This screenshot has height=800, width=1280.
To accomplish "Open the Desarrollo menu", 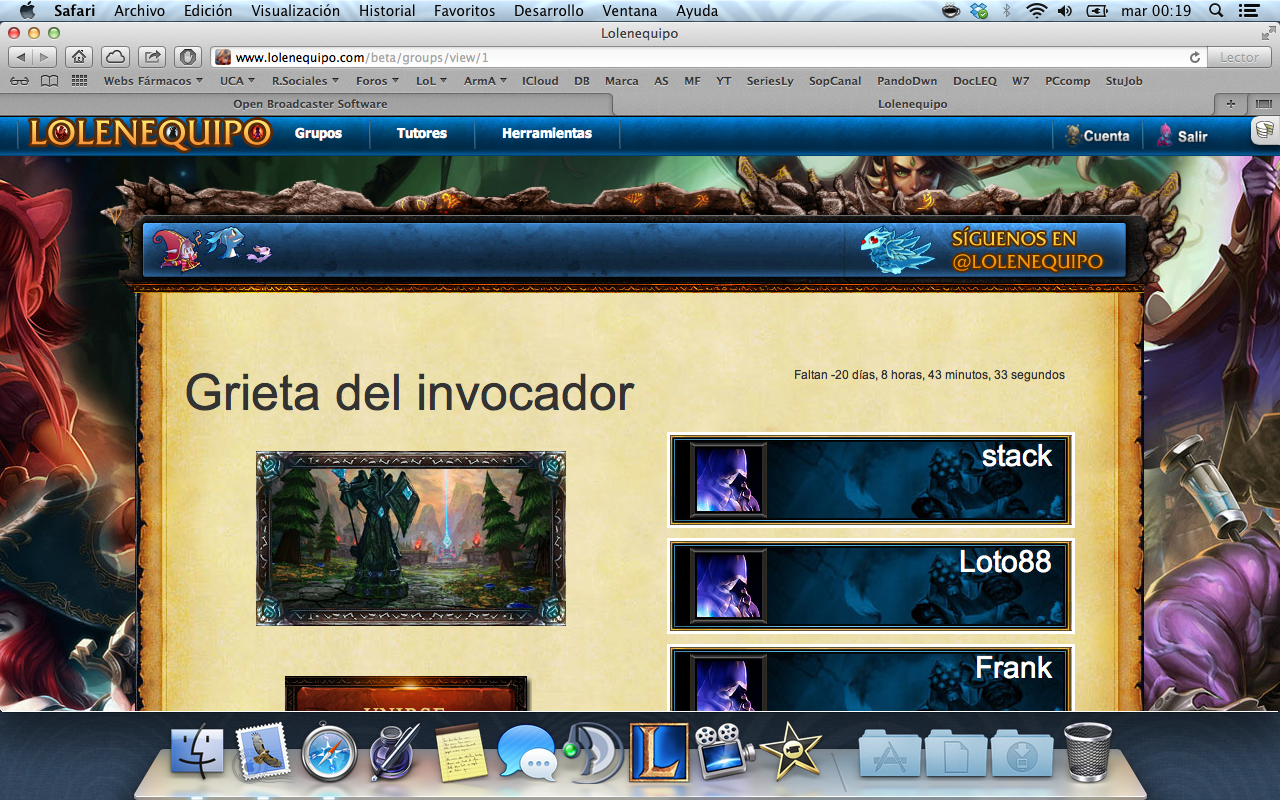I will (548, 11).
